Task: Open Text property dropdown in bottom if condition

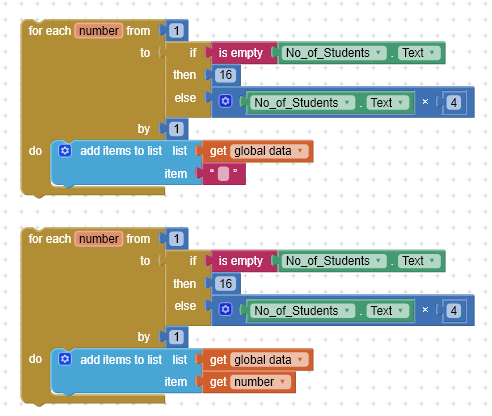Action: click(x=419, y=261)
